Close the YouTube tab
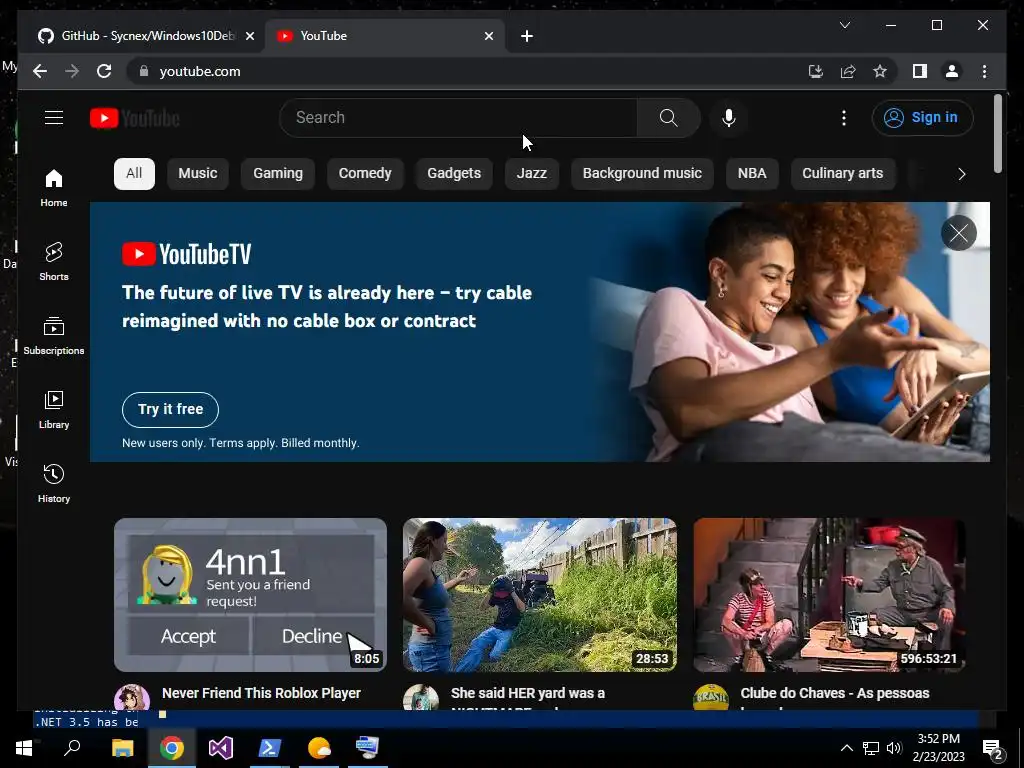 [x=488, y=36]
